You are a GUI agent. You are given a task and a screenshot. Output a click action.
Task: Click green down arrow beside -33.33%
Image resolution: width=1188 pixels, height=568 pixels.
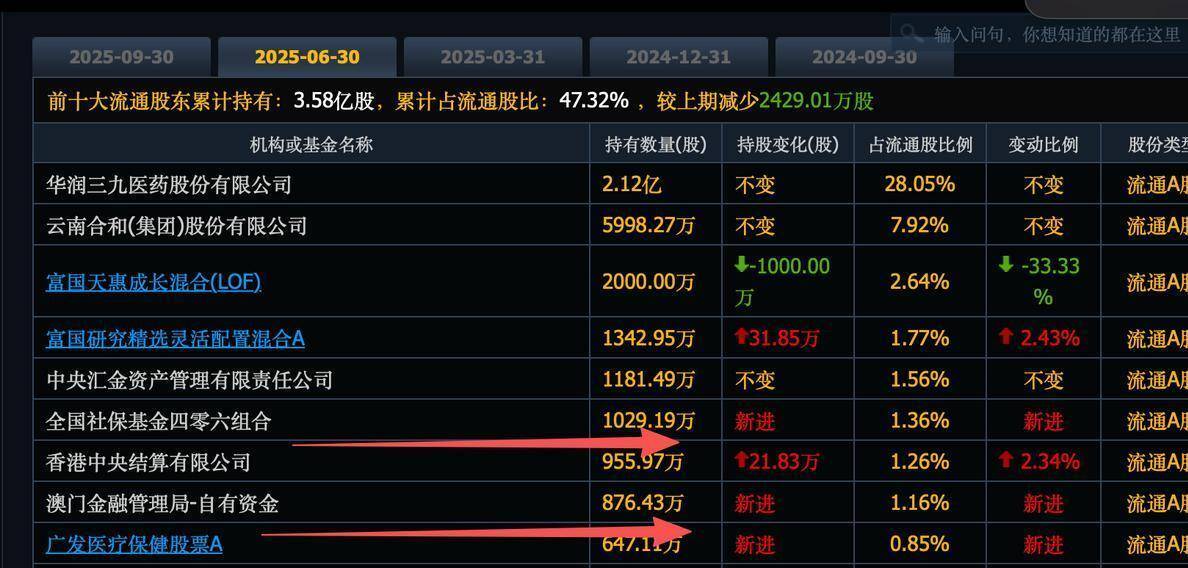pyautogui.click(x=1006, y=265)
